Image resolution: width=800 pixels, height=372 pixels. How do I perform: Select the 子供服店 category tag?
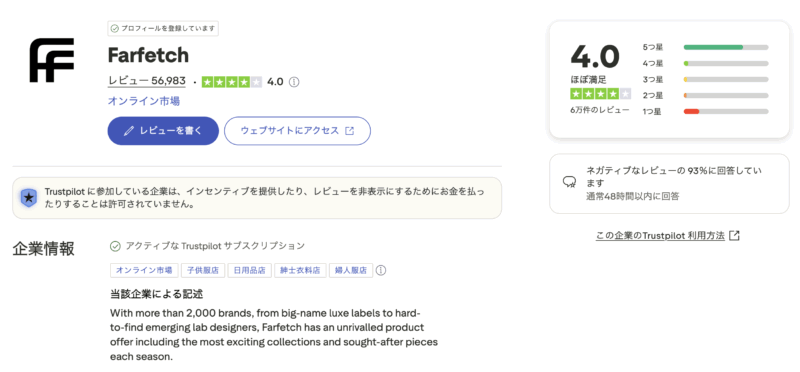click(203, 270)
